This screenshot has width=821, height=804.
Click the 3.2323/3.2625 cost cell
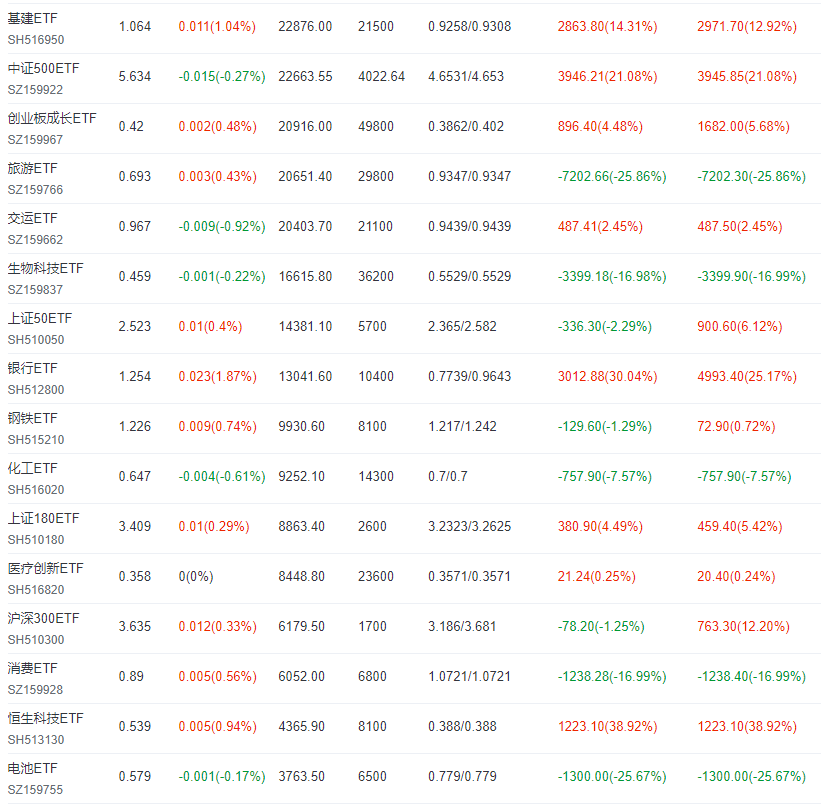[x=470, y=526]
